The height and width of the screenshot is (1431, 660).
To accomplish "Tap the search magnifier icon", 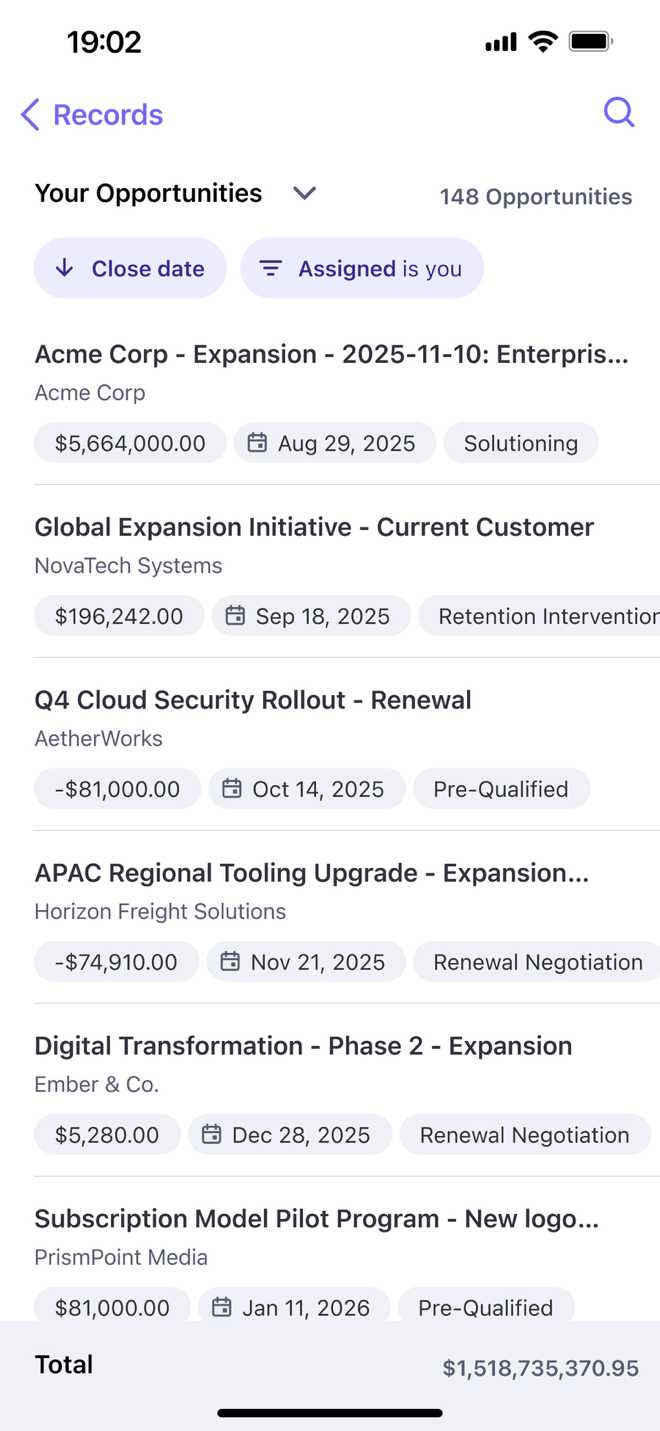I will 619,112.
